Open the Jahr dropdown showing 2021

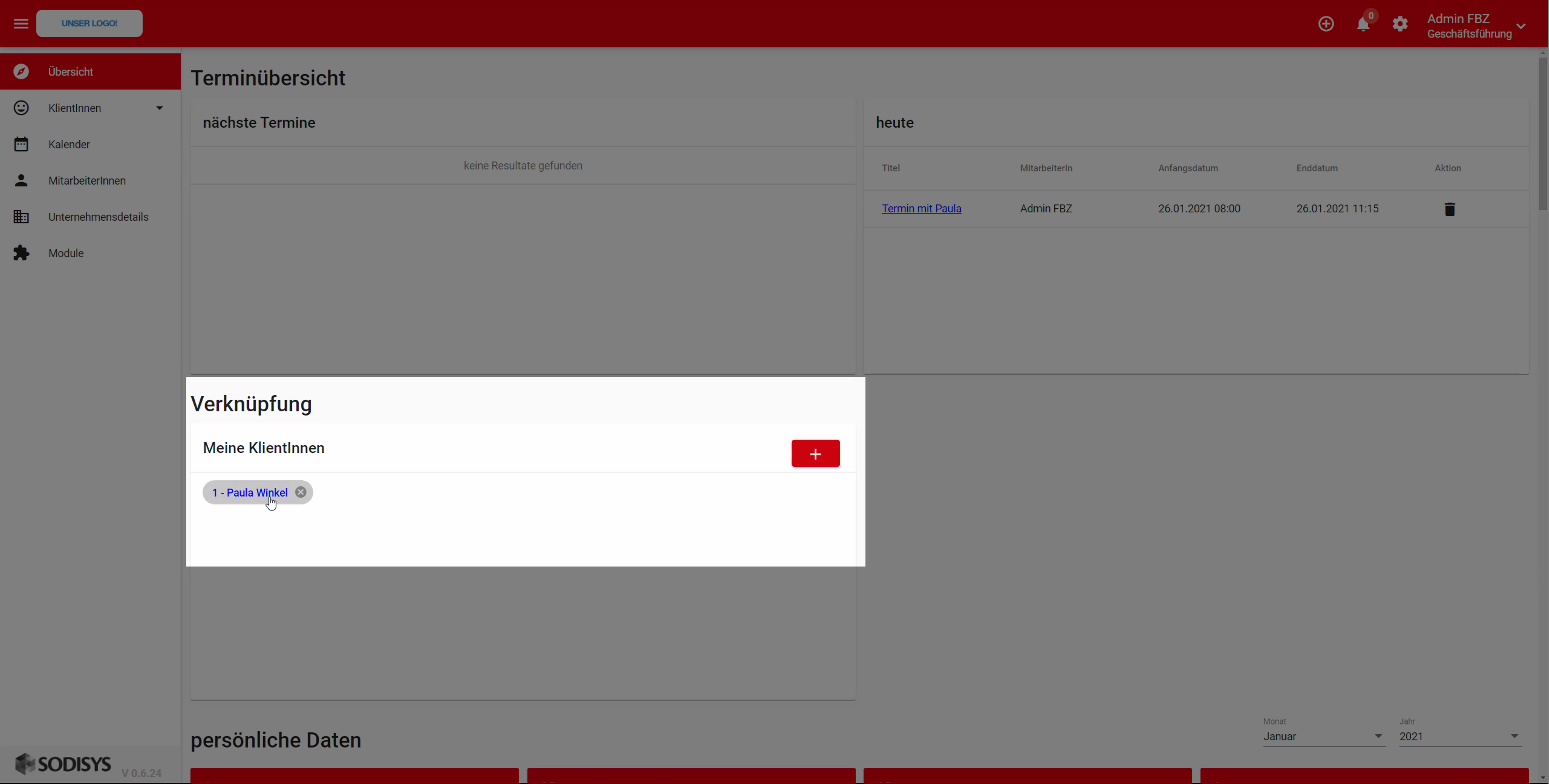pos(1460,736)
